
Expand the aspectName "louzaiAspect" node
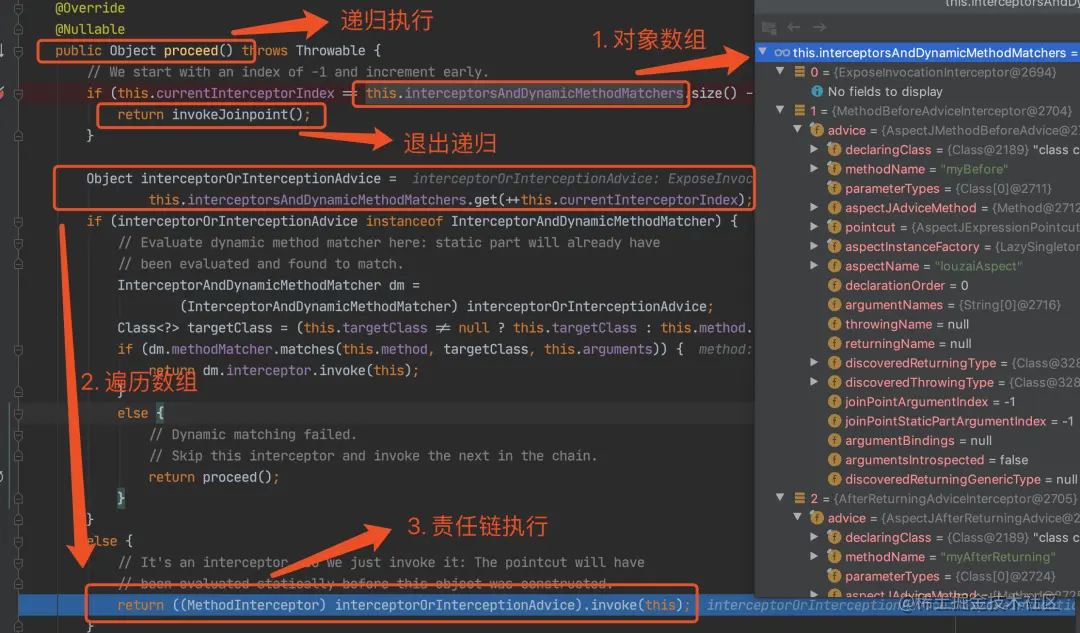[814, 265]
